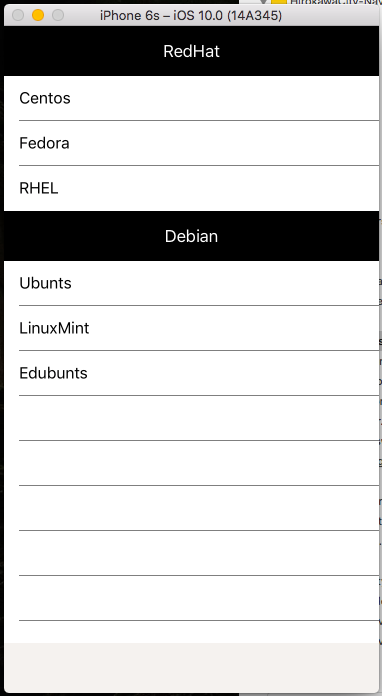This screenshot has width=382, height=696.
Task: Click the yellow folder icon behind the simulator
Action: point(279,2)
